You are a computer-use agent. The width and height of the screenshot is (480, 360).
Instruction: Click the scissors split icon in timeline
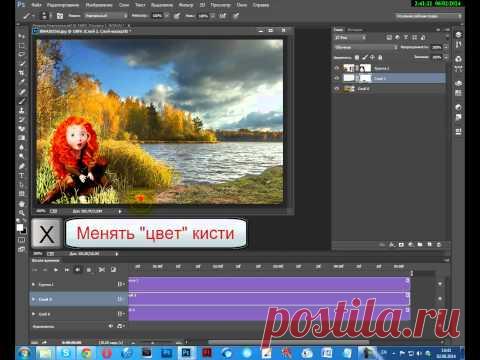click(x=102, y=269)
